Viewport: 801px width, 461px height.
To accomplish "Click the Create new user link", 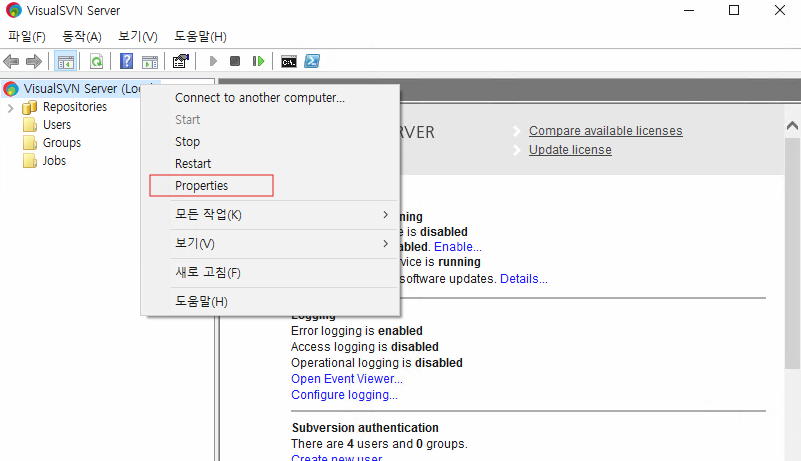I will point(337,457).
